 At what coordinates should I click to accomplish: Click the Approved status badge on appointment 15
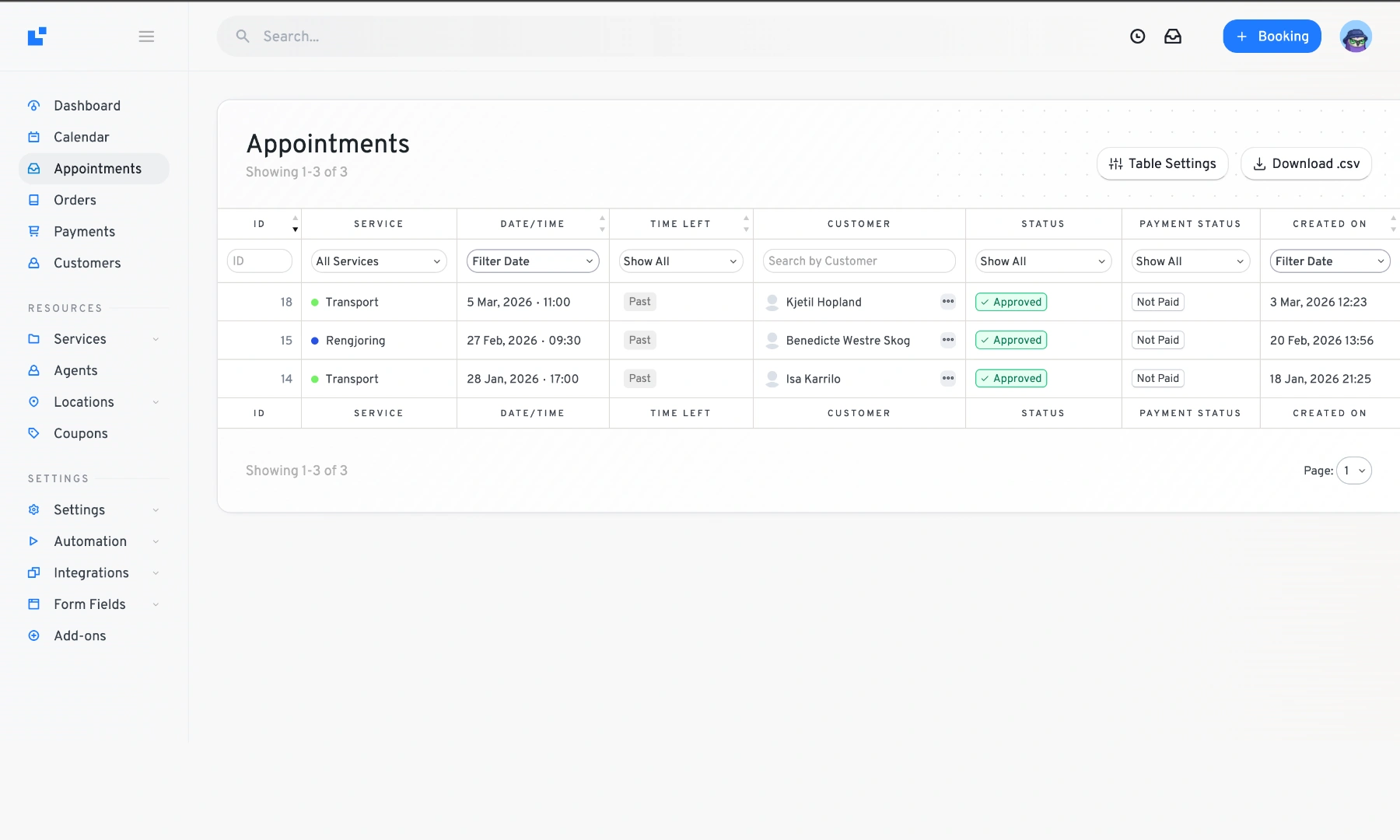pyautogui.click(x=1011, y=340)
